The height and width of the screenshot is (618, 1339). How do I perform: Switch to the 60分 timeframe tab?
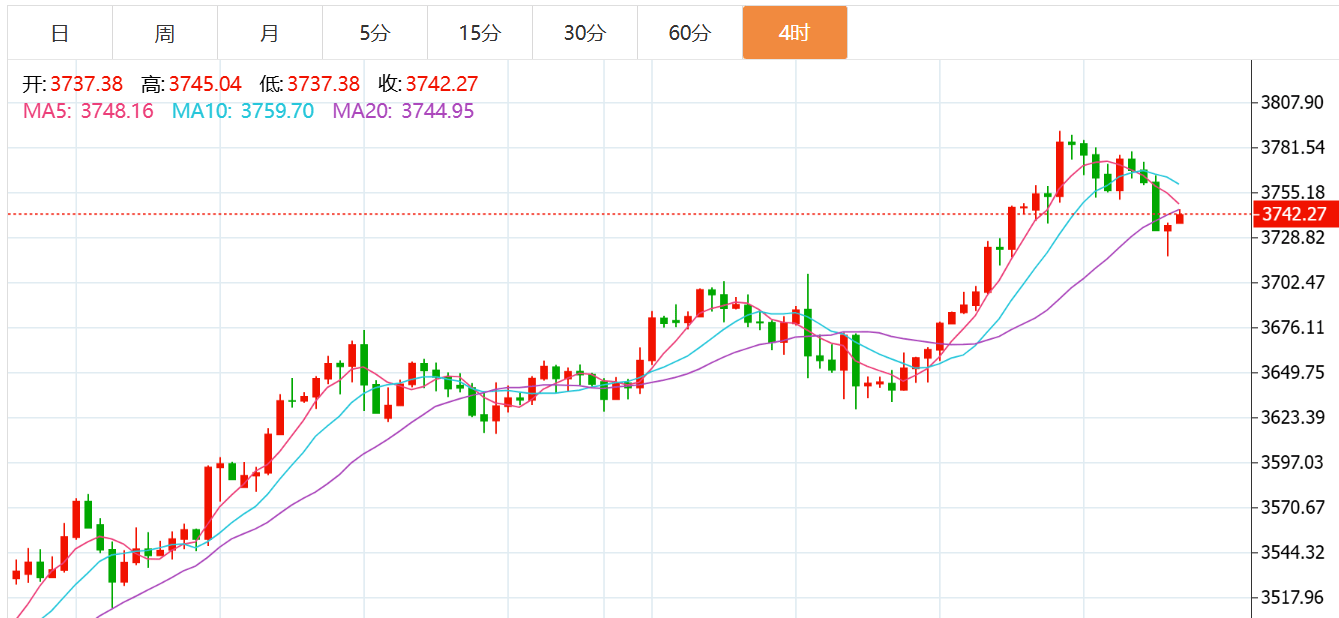(690, 33)
